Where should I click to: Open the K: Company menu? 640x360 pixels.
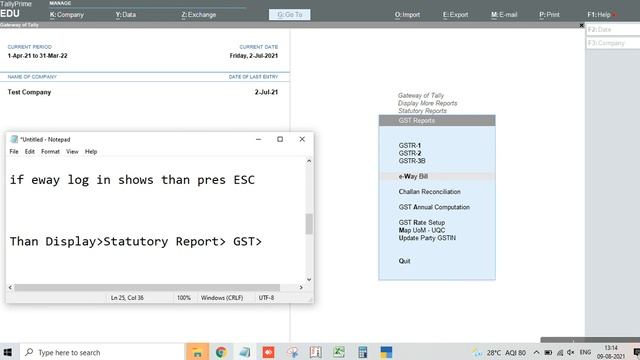pyautogui.click(x=67, y=15)
